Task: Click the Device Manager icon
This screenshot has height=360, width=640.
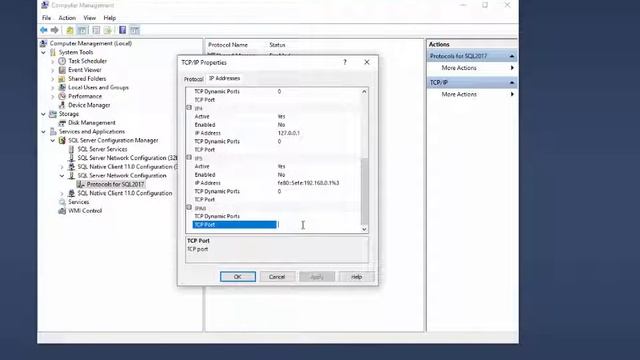Action: pos(62,105)
